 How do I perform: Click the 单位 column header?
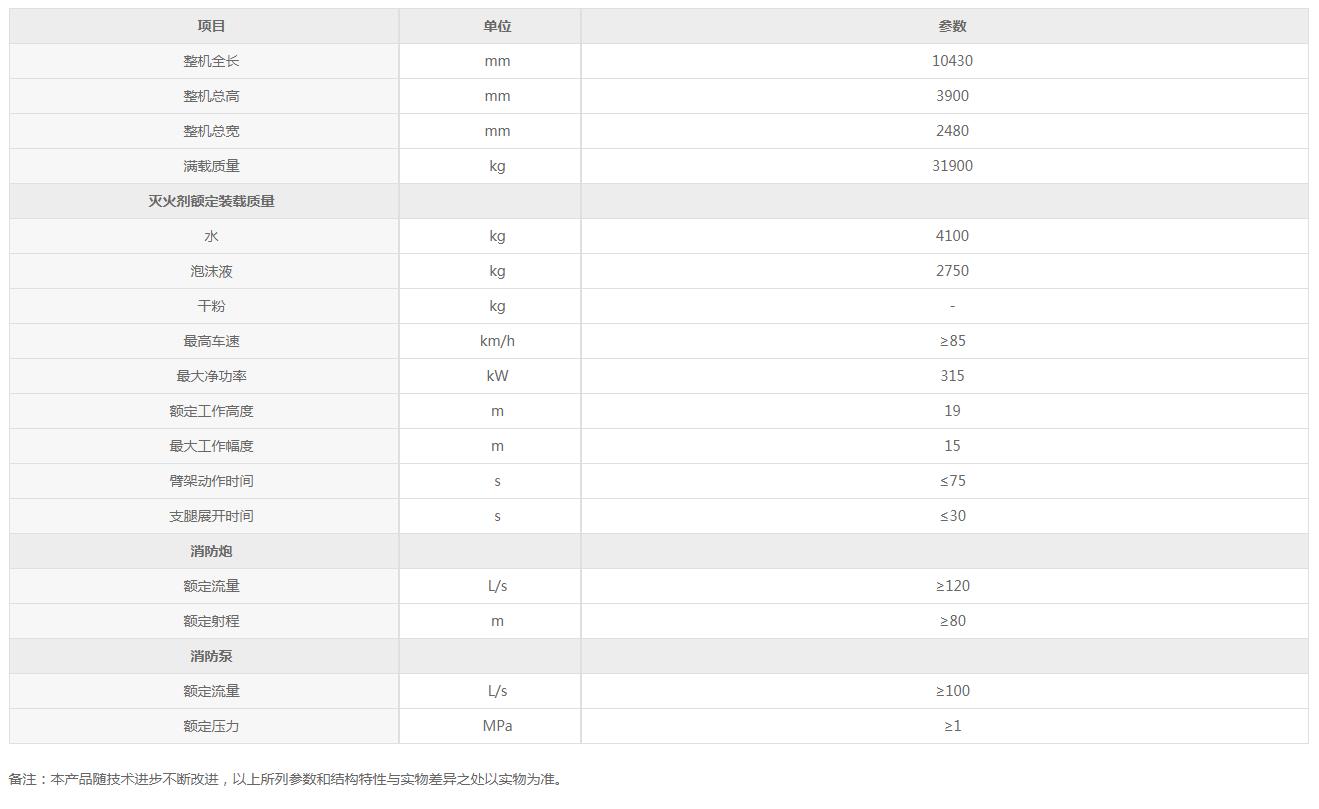pyautogui.click(x=497, y=26)
